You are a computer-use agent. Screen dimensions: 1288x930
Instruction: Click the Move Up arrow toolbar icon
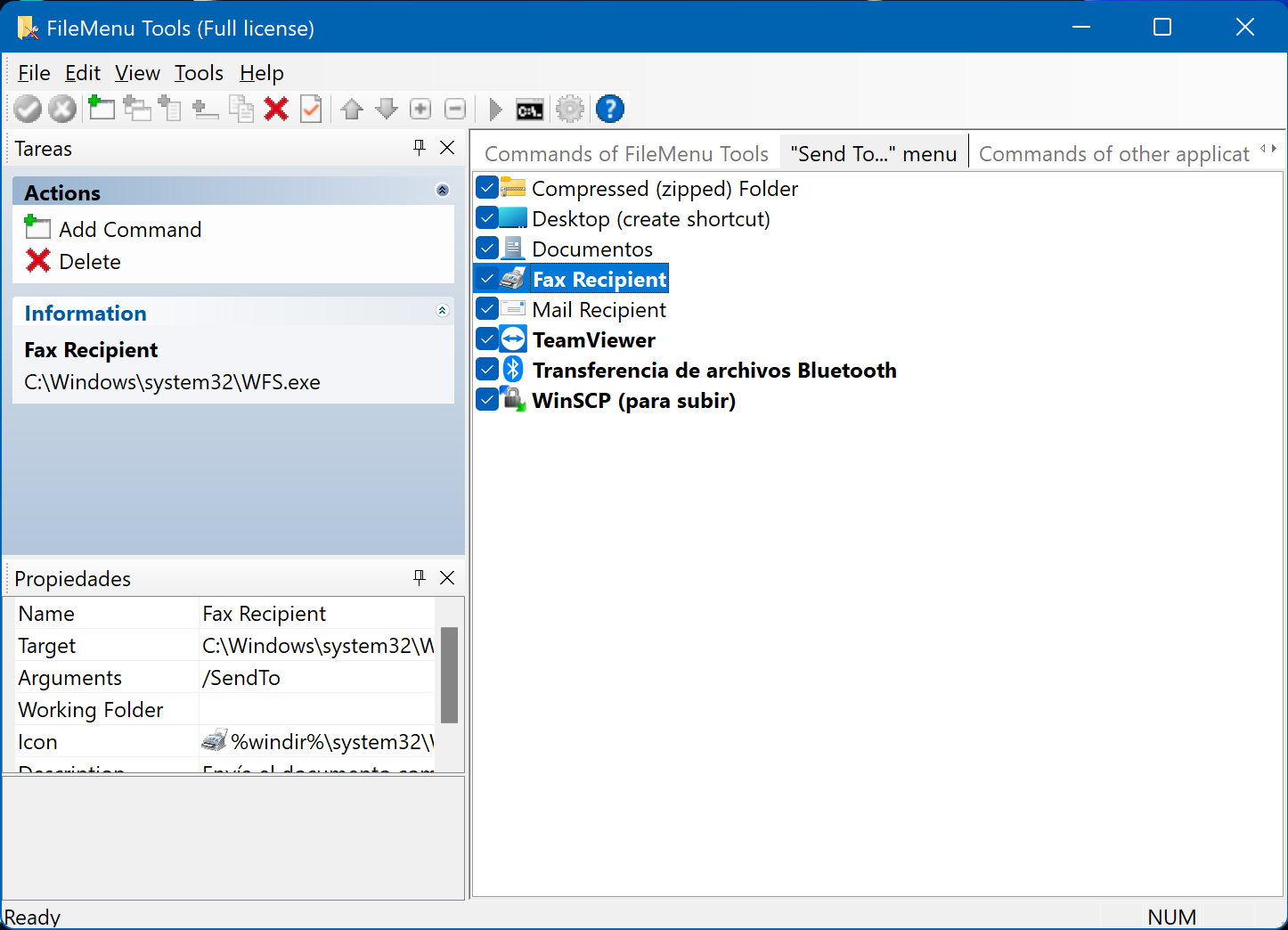tap(352, 110)
